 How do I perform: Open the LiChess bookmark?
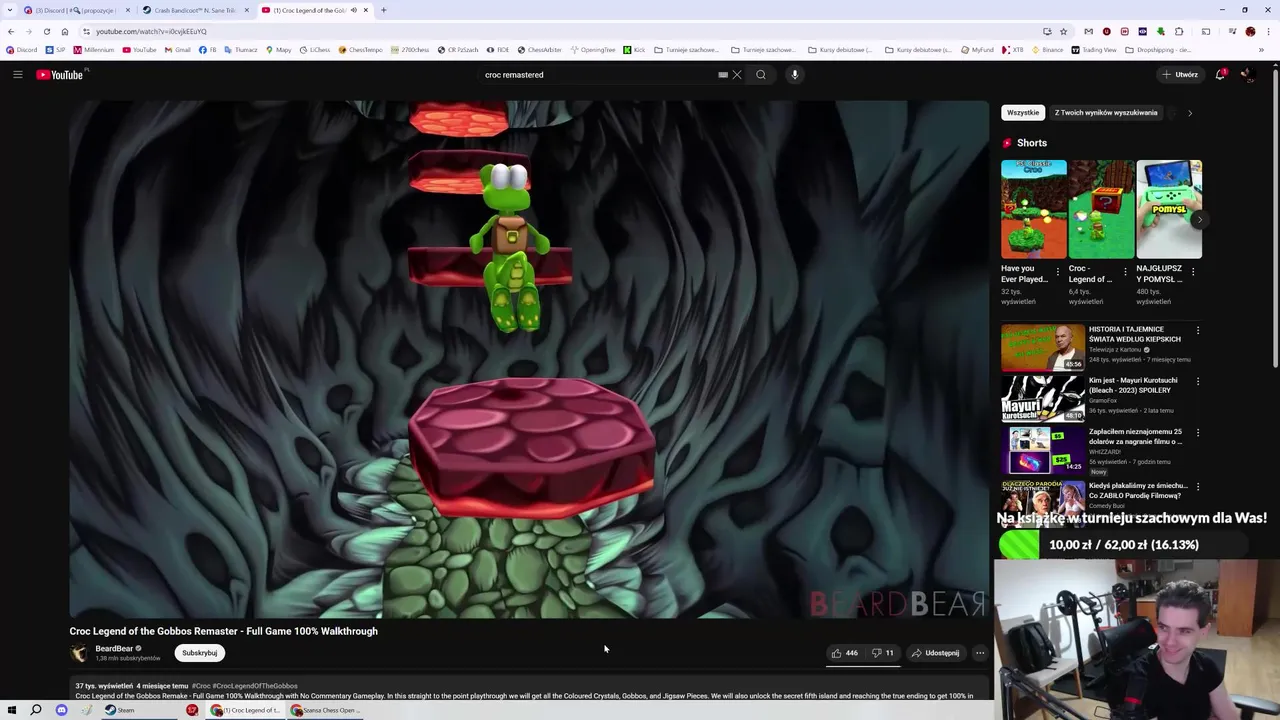click(x=315, y=50)
